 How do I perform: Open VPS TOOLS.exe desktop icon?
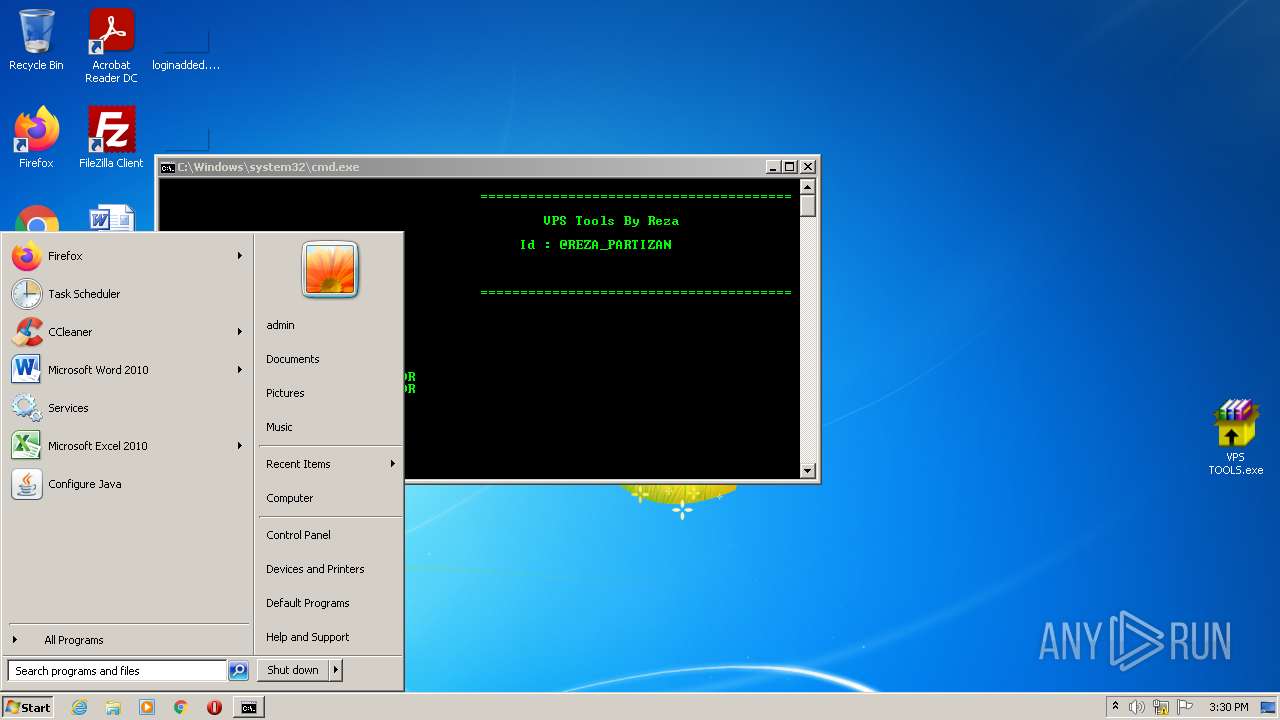point(1235,438)
